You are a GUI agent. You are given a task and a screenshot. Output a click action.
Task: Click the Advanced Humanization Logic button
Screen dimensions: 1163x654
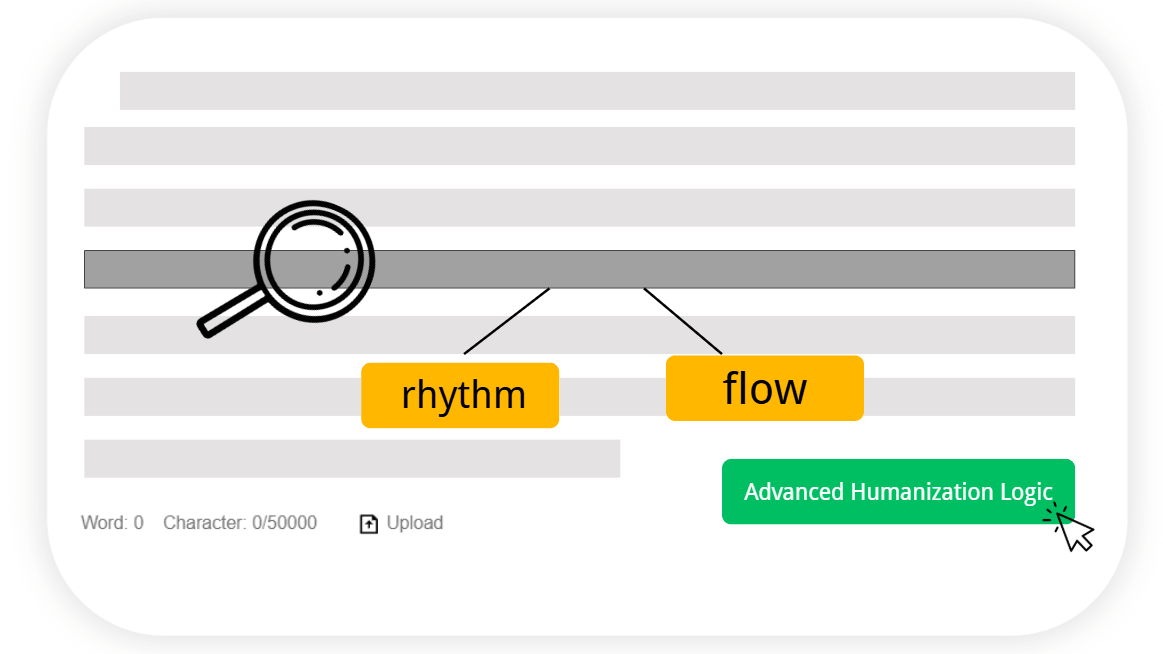click(897, 492)
